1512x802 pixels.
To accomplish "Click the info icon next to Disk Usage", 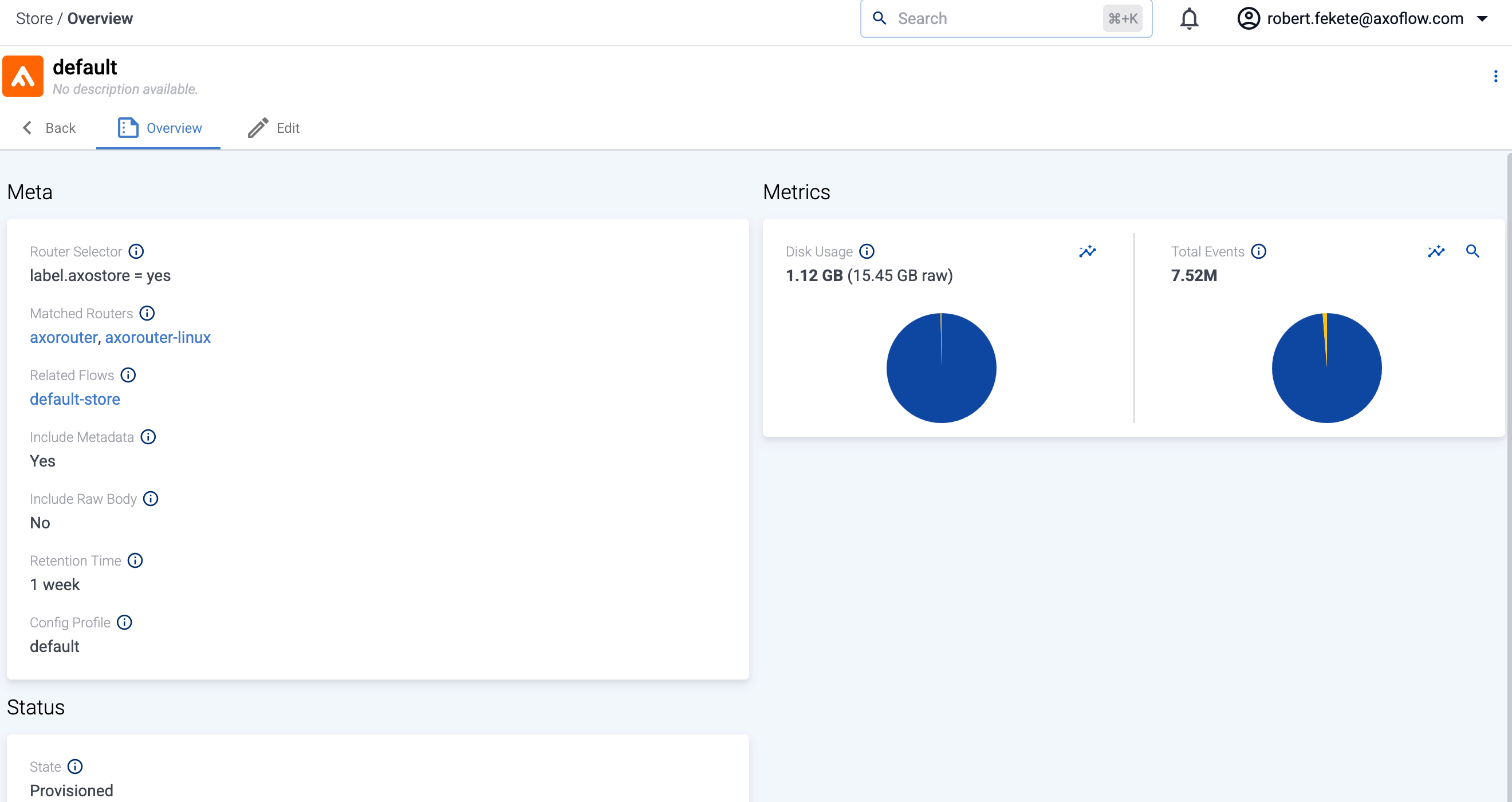I will coord(867,252).
